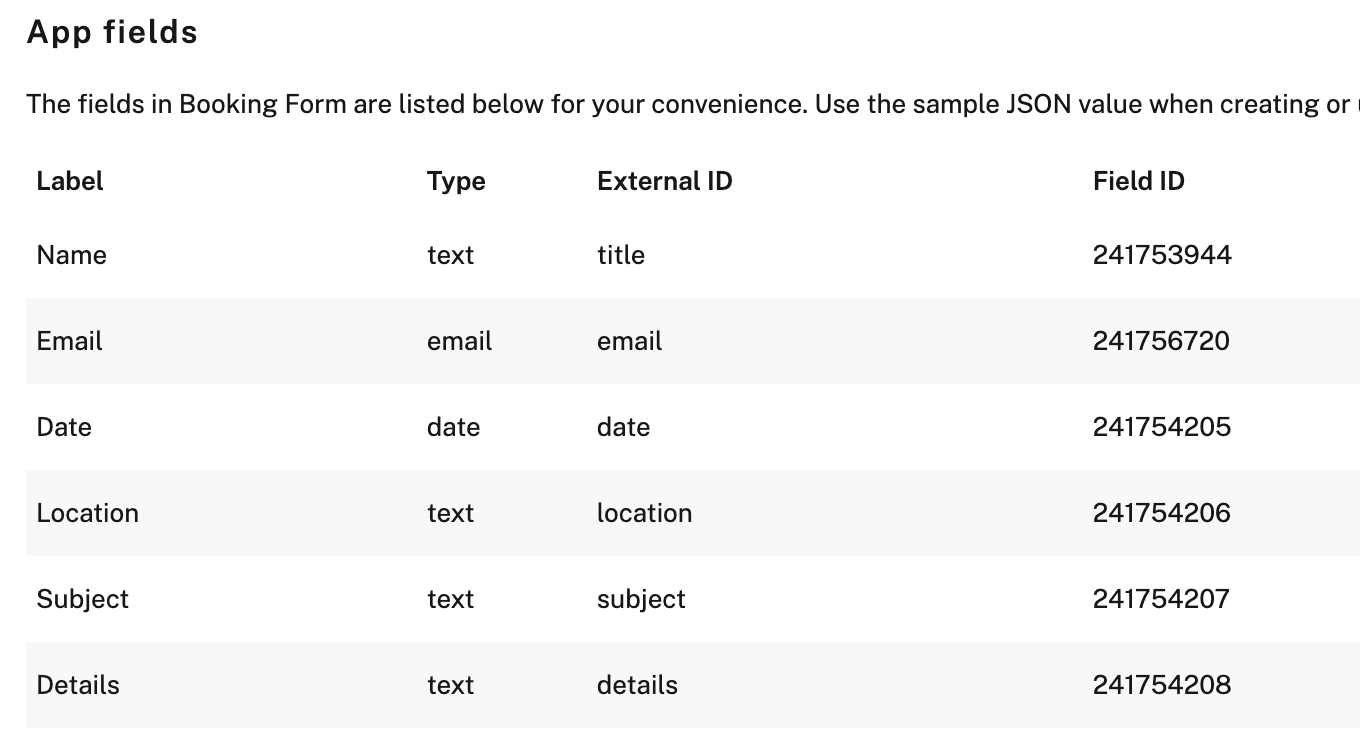This screenshot has height=734, width=1360.
Task: Click the Email label cell
Action: pos(70,341)
